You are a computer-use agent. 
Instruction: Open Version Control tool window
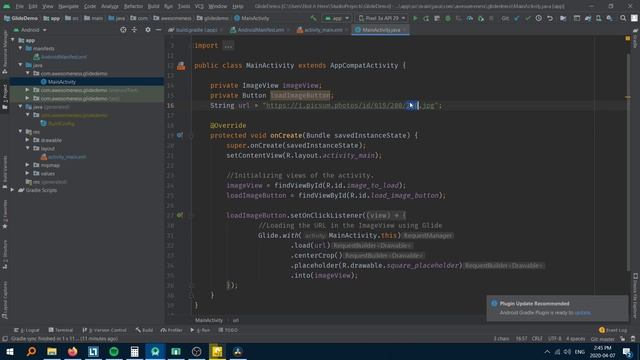[104, 330]
